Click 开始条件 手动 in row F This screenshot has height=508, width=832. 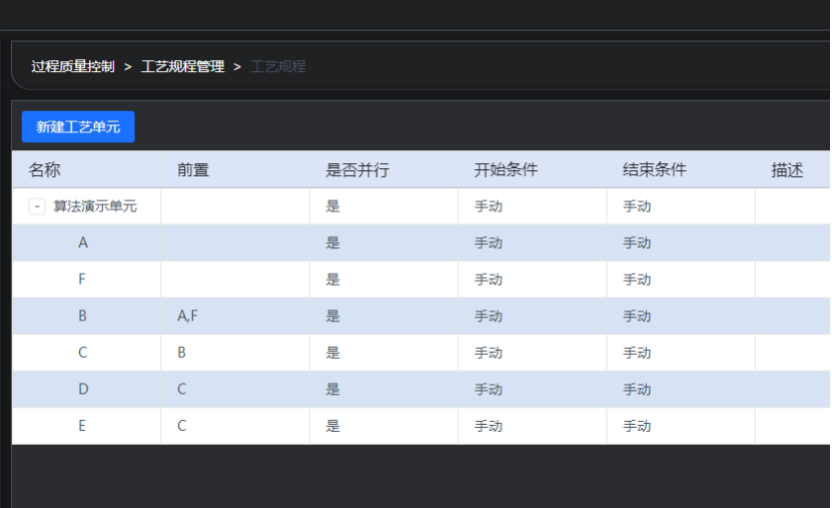[488, 279]
